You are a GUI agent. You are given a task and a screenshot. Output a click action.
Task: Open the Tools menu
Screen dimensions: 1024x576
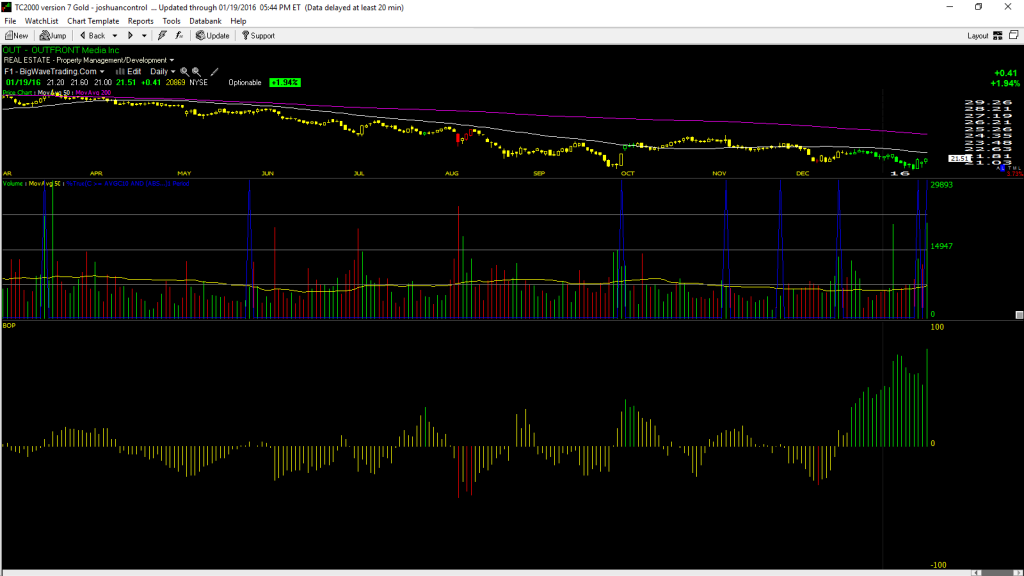point(171,21)
